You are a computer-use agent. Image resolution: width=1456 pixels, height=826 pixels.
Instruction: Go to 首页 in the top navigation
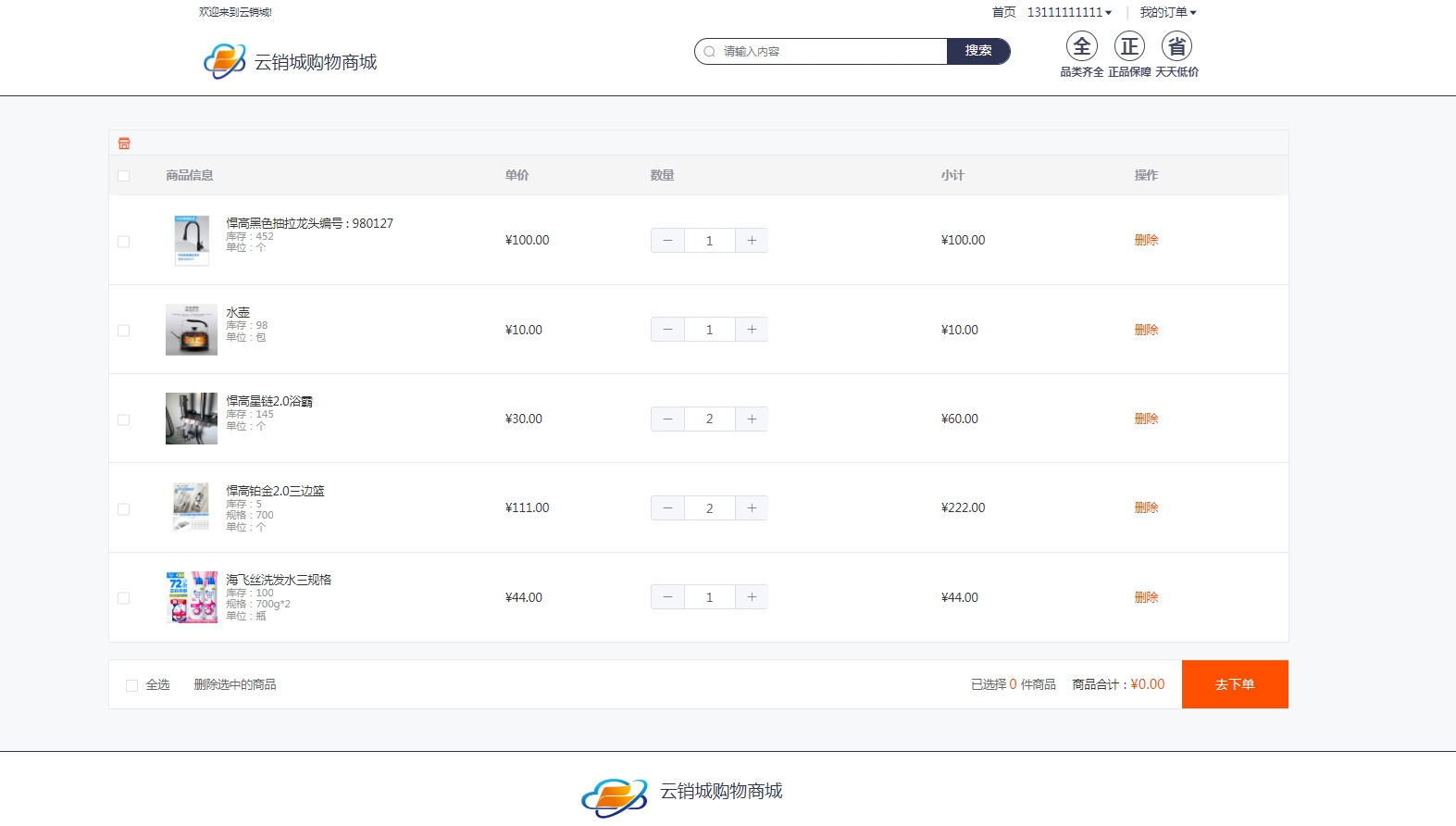[1003, 12]
